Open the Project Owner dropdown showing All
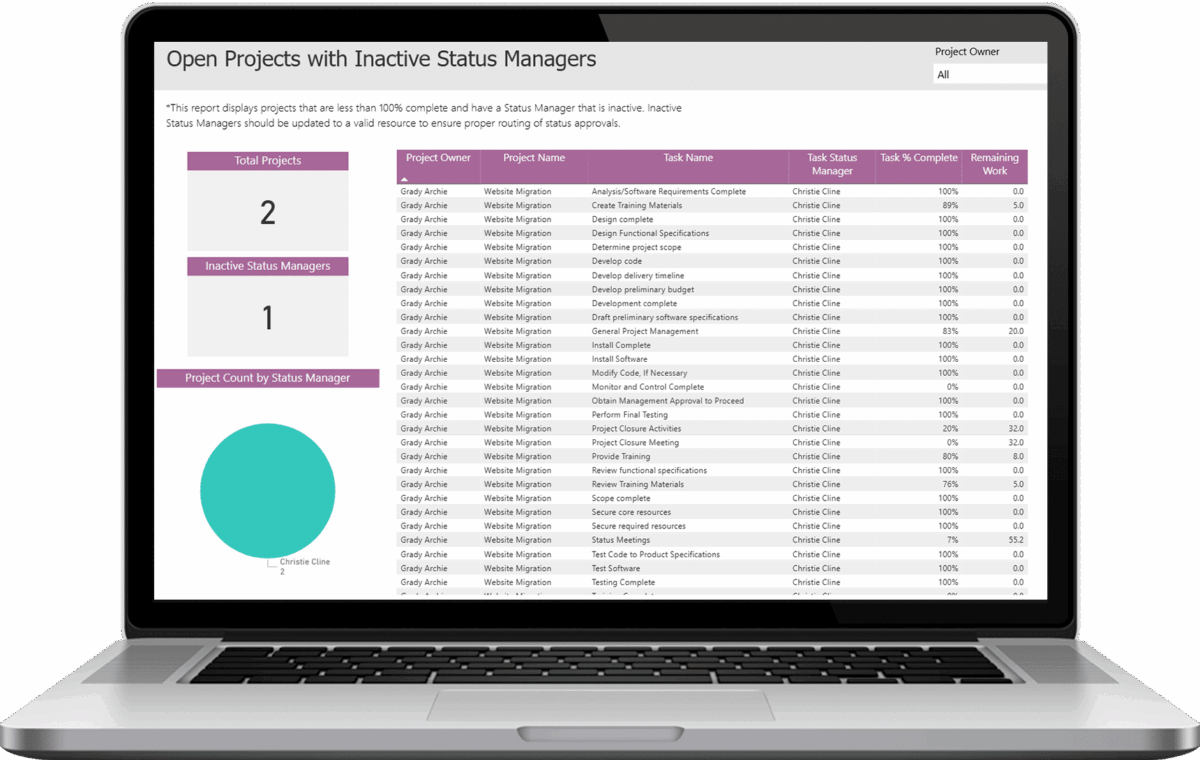Screen dimensions: 1200x760 click(989, 74)
